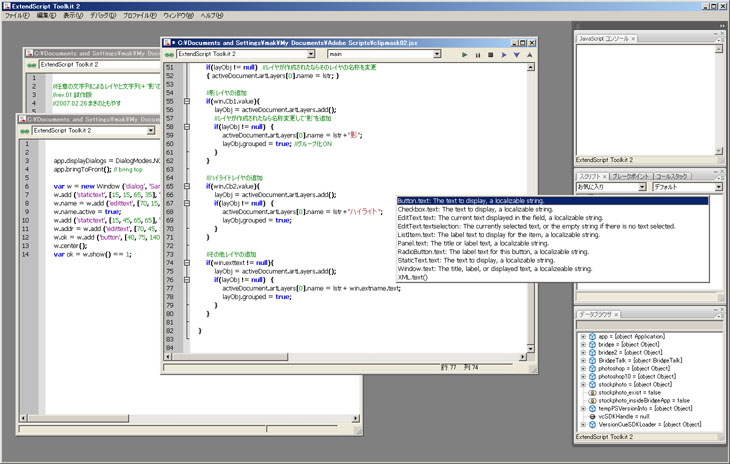Expand the tempPSVersionInfo tree node
This screenshot has width=730, height=464.
pyautogui.click(x=583, y=409)
